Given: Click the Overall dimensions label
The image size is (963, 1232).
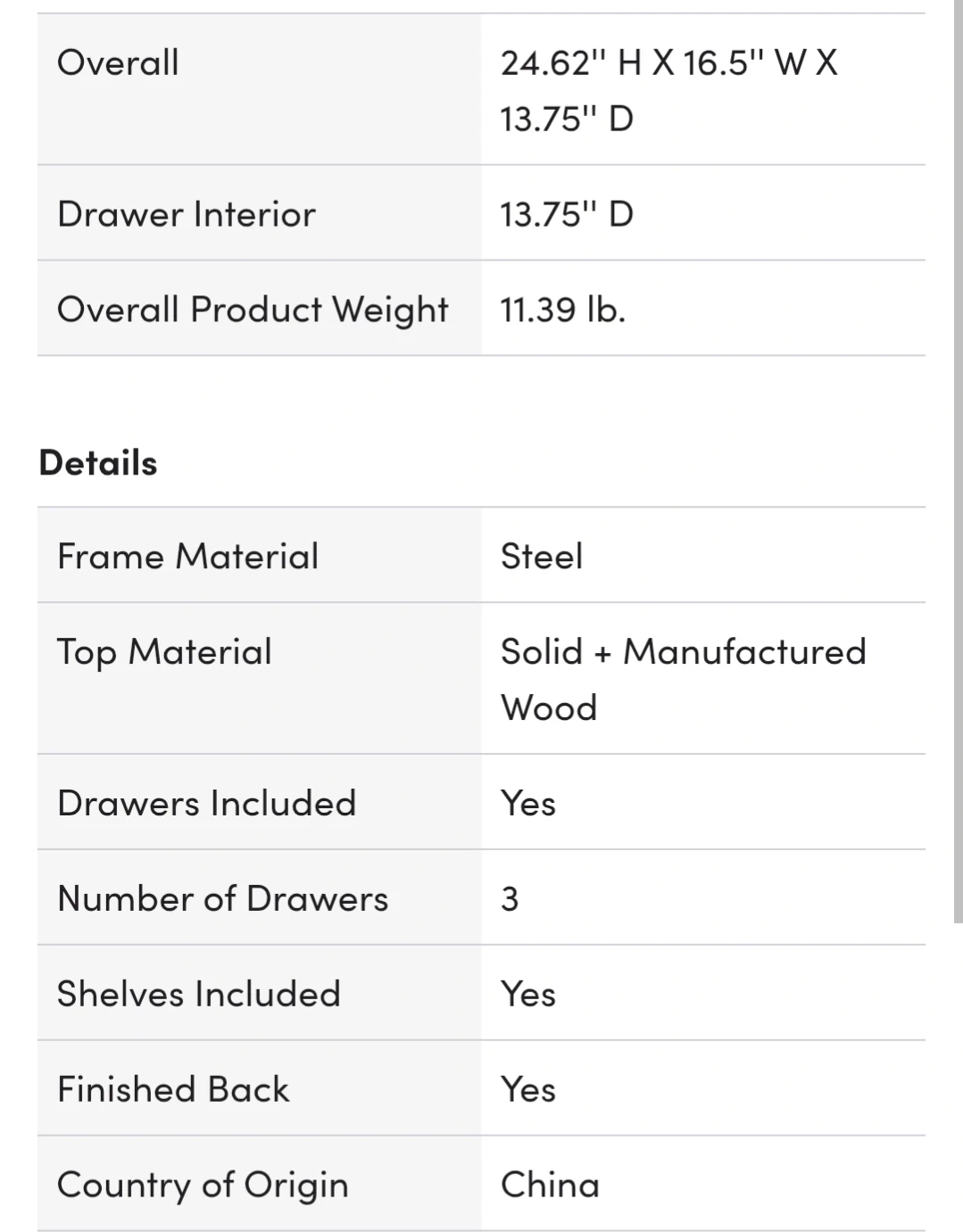Looking at the screenshot, I should (x=118, y=63).
